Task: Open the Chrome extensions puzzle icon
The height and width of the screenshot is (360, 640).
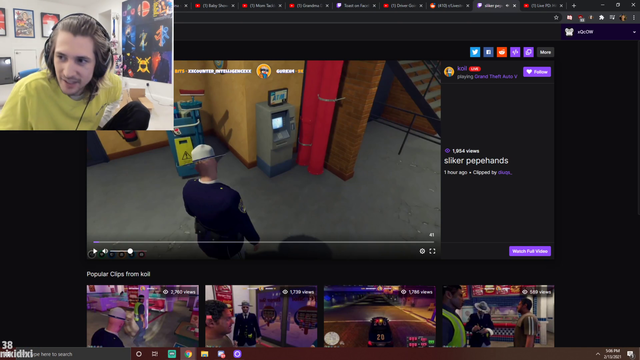Action: click(601, 18)
